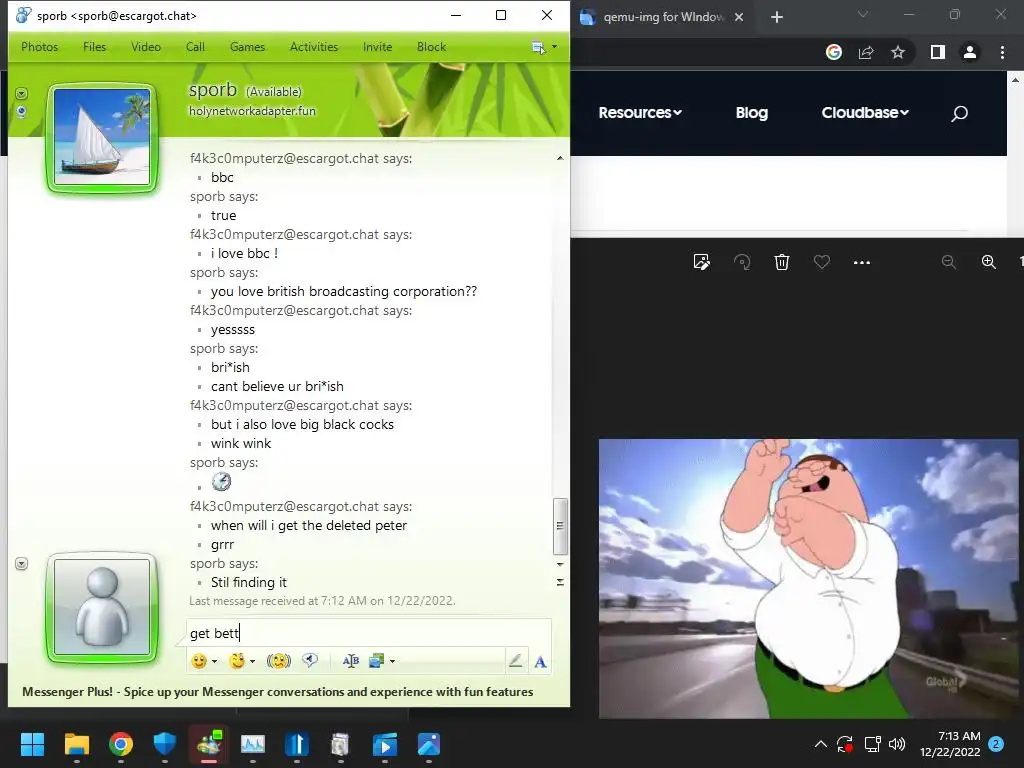
Task: Open the change text formatting AB icon
Action: 351,661
